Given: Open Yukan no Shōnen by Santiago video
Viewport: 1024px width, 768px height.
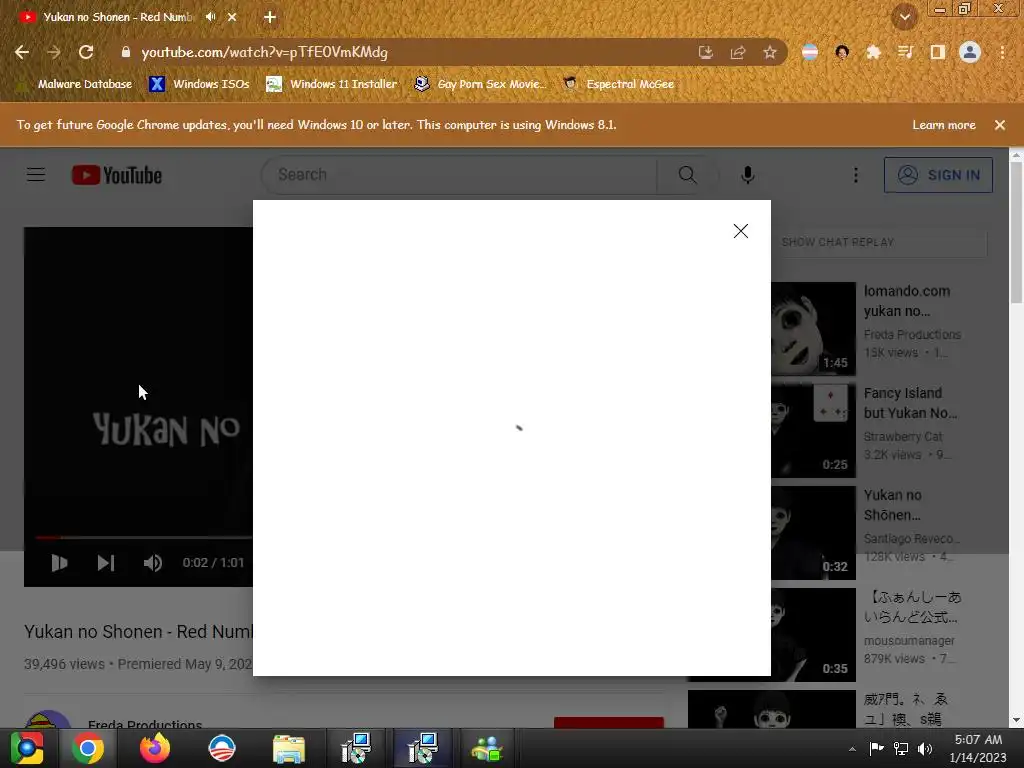Looking at the screenshot, I should click(892, 505).
